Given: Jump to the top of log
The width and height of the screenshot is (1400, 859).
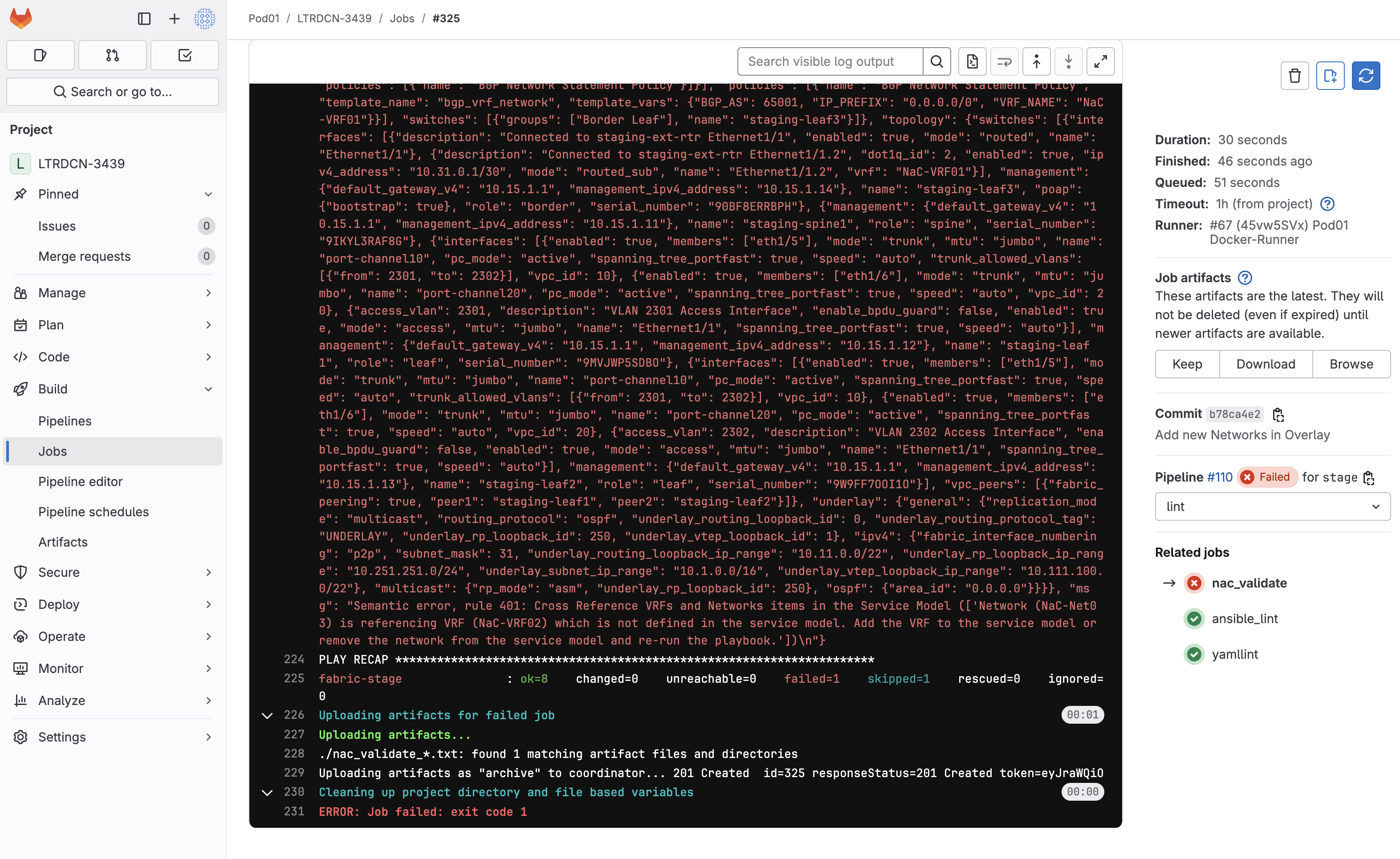Looking at the screenshot, I should pos(1036,61).
